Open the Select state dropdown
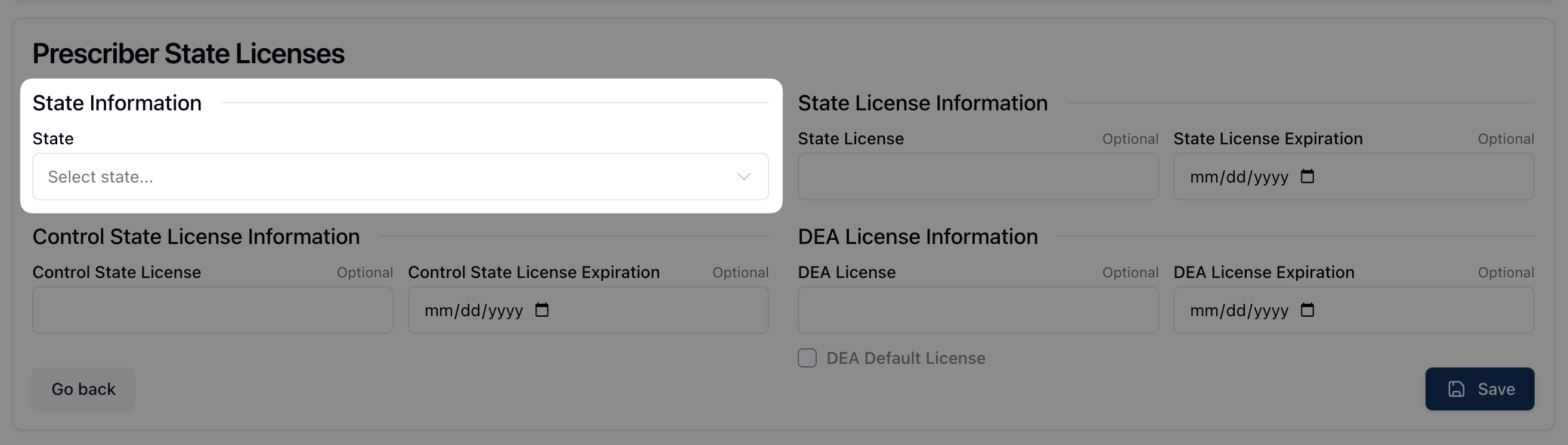This screenshot has height=445, width=1568. [x=389, y=177]
